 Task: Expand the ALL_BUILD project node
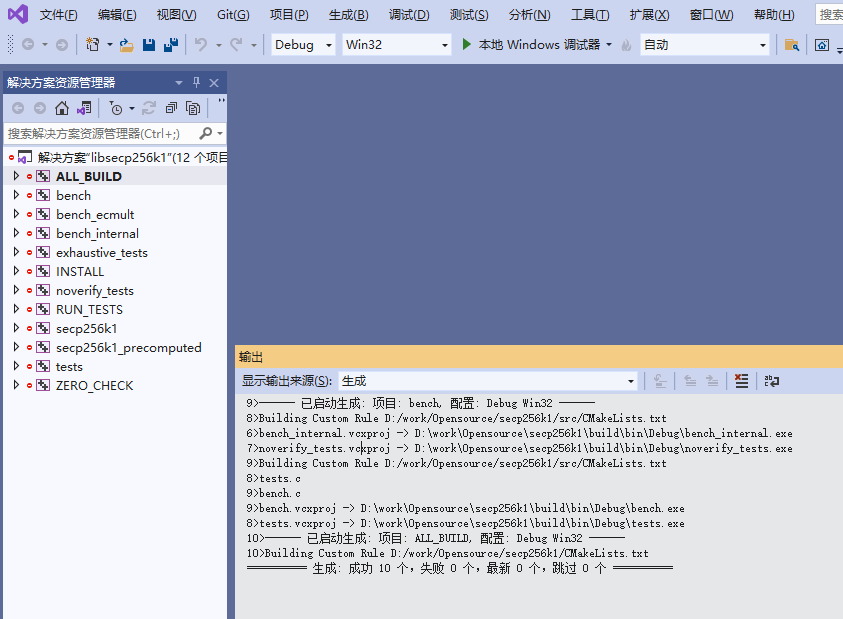(x=16, y=176)
